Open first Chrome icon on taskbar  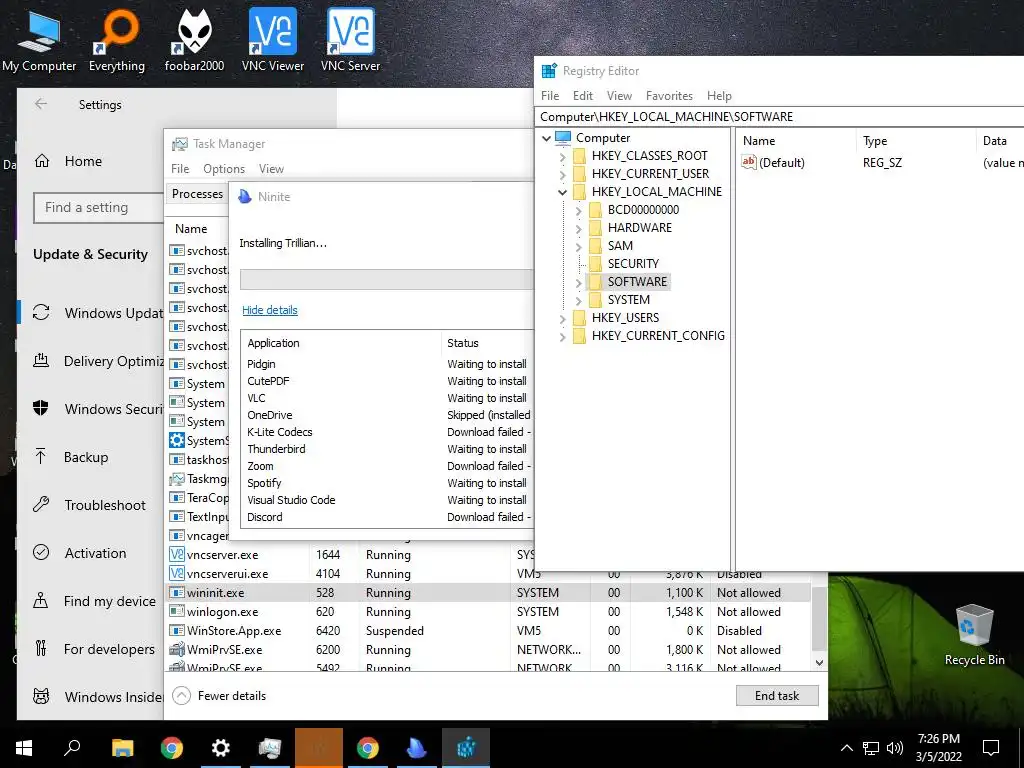point(172,748)
